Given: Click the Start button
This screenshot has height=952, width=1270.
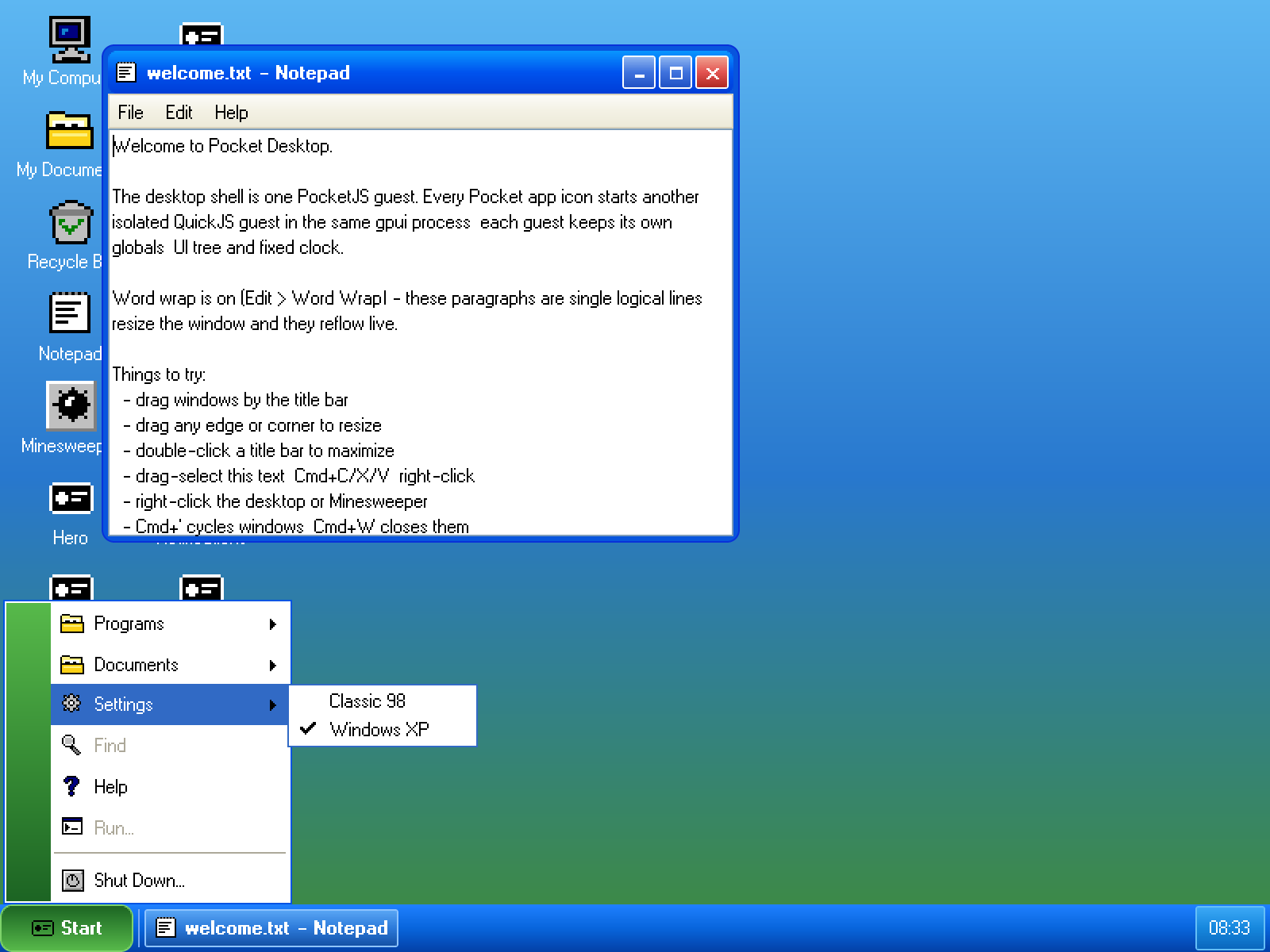Looking at the screenshot, I should click(x=67, y=928).
